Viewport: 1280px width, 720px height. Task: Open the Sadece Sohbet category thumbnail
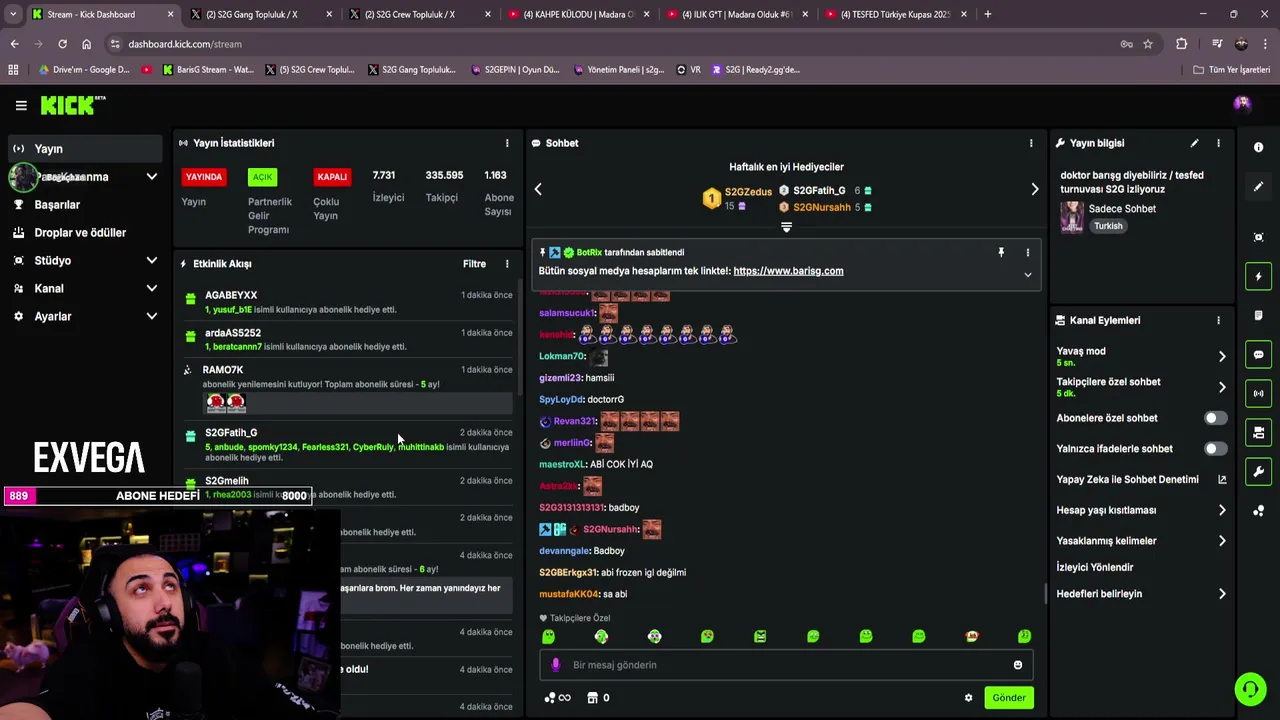(1072, 217)
